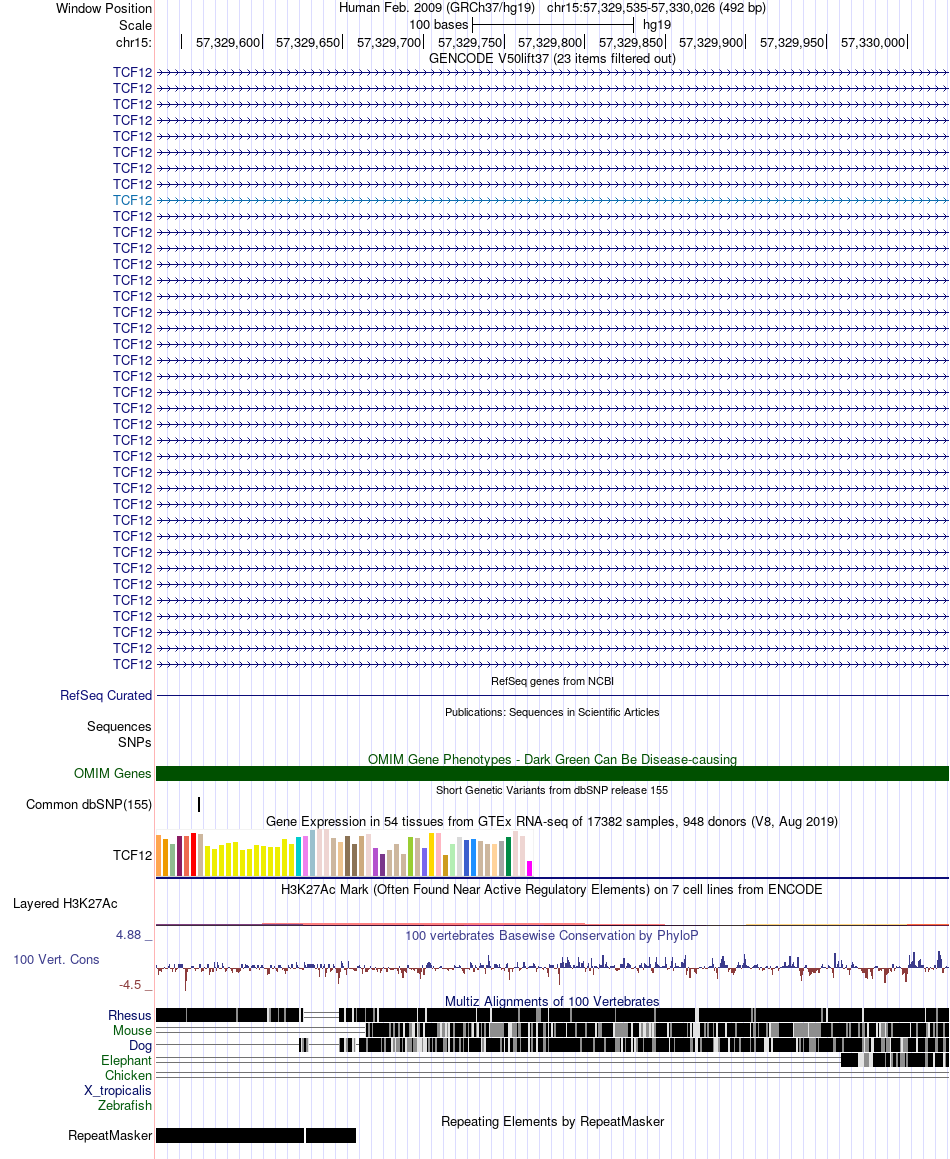Click the Common dbSNP(155) track label
950x1159 pixels.
click(x=89, y=804)
